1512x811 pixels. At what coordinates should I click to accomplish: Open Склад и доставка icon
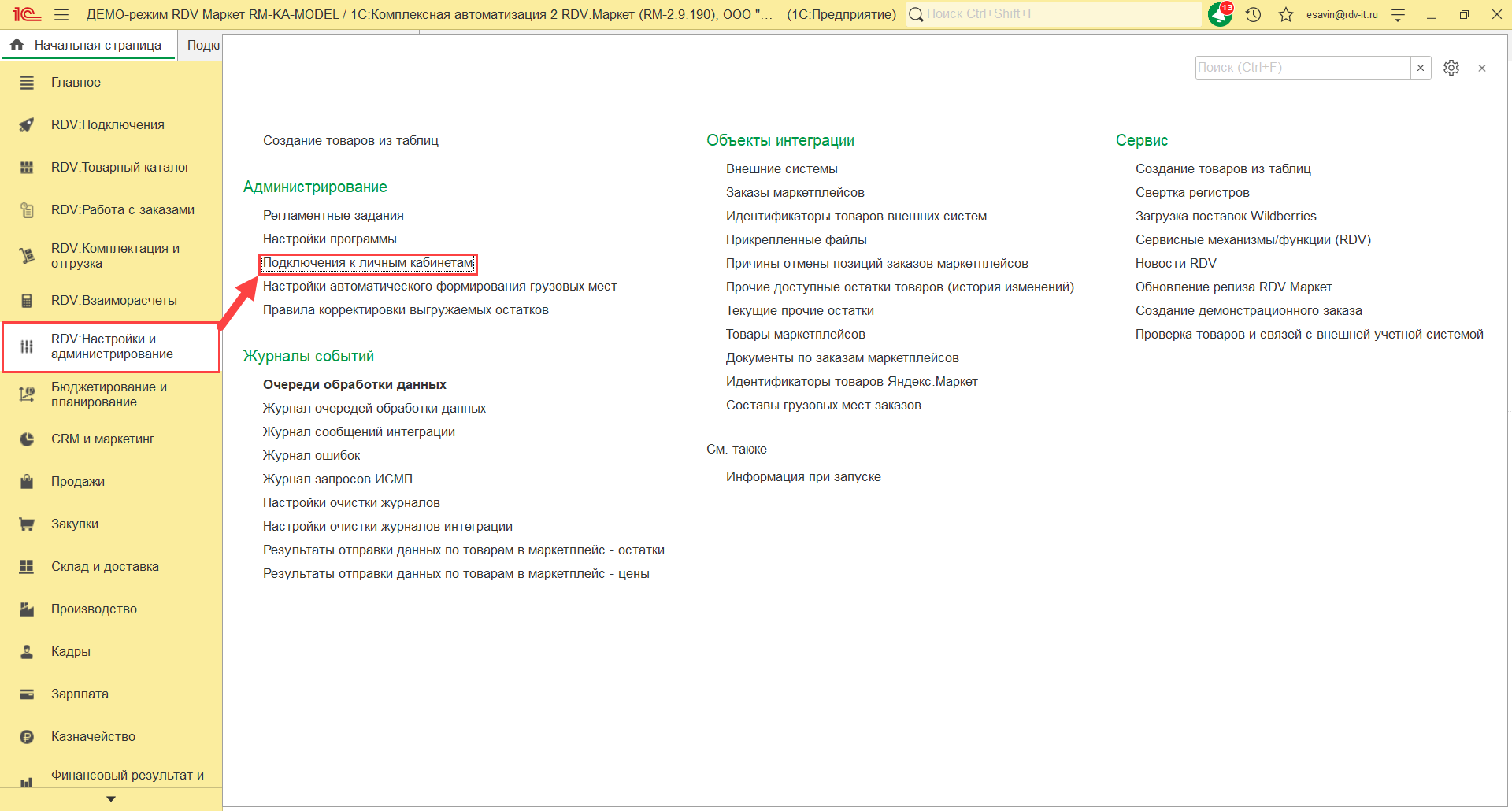tap(27, 567)
